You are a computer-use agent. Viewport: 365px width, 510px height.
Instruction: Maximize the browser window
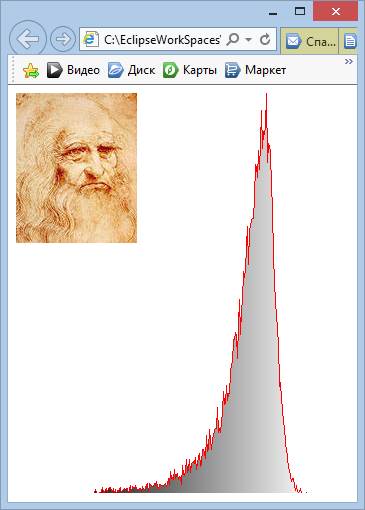[x=300, y=12]
